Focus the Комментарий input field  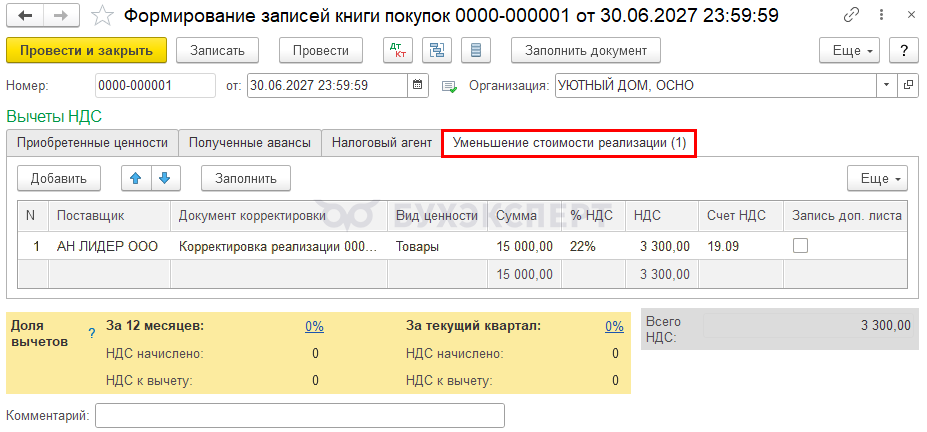[300, 415]
